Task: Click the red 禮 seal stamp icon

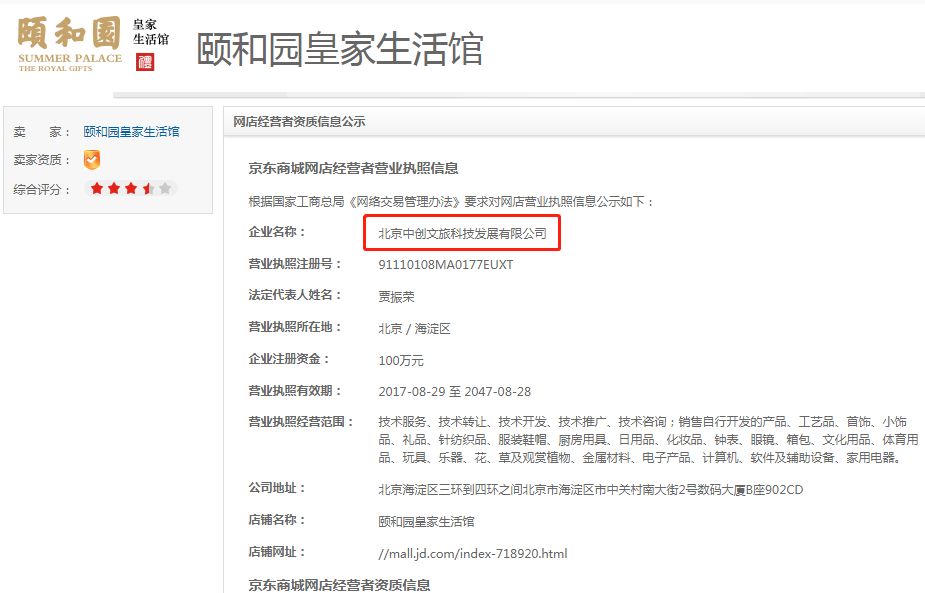Action: click(145, 62)
